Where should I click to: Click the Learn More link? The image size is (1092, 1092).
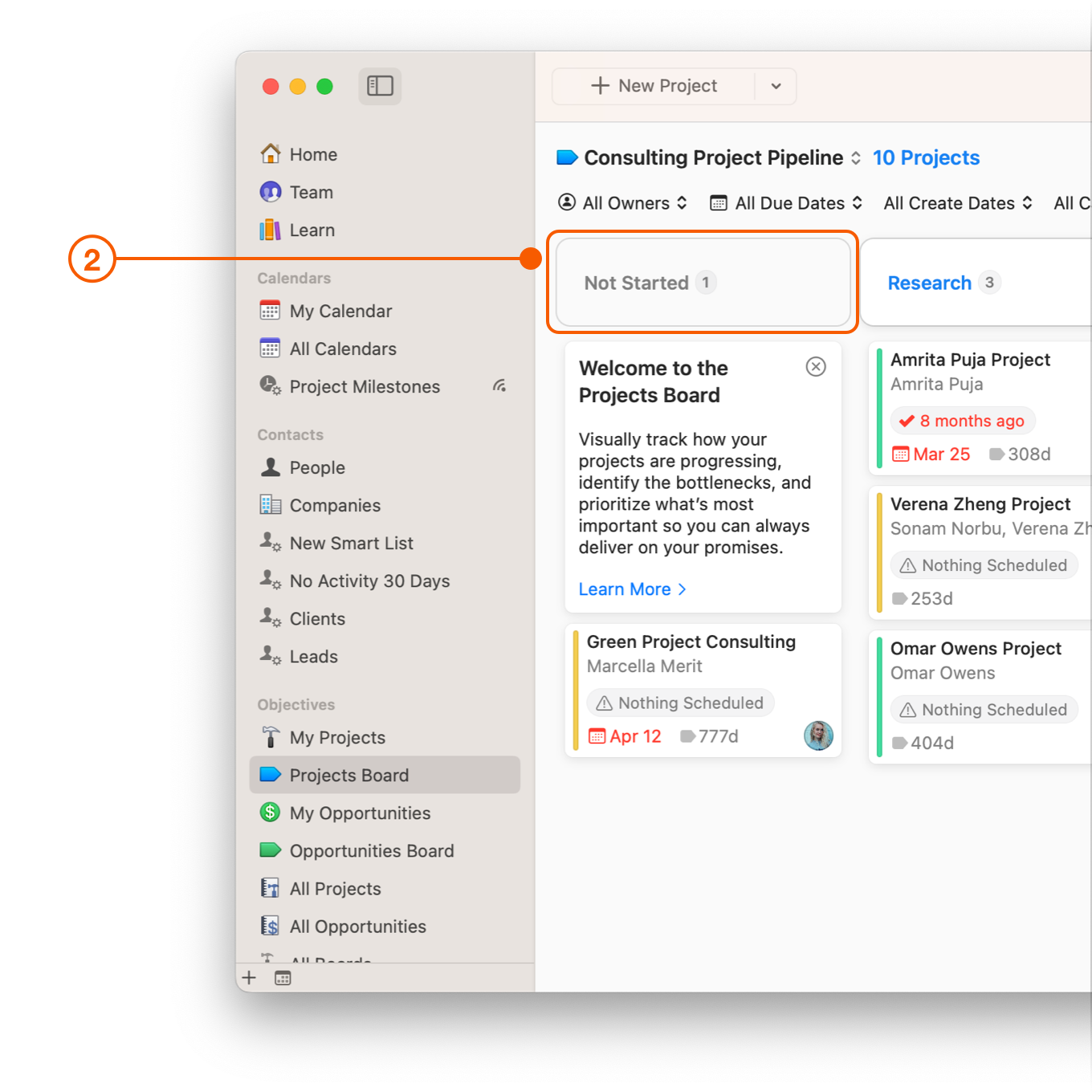633,589
